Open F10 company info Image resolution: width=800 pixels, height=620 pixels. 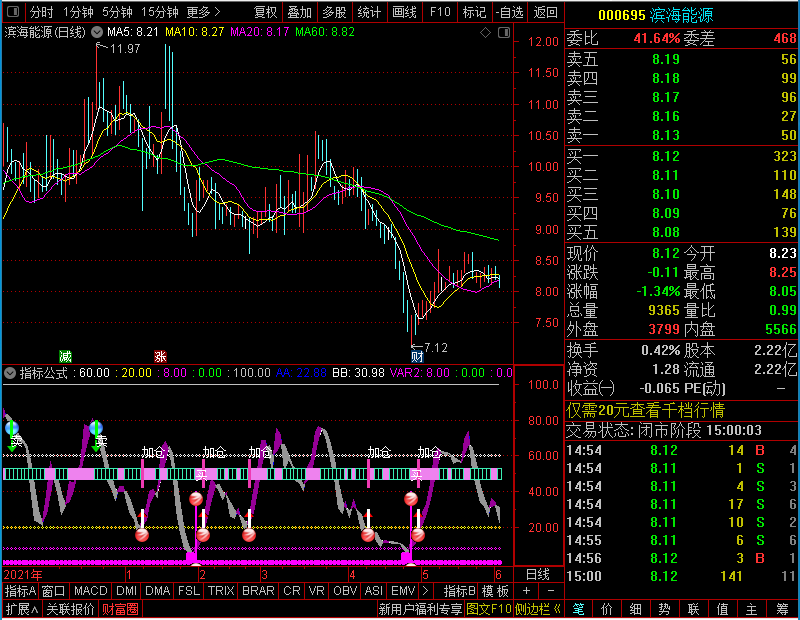pos(440,12)
